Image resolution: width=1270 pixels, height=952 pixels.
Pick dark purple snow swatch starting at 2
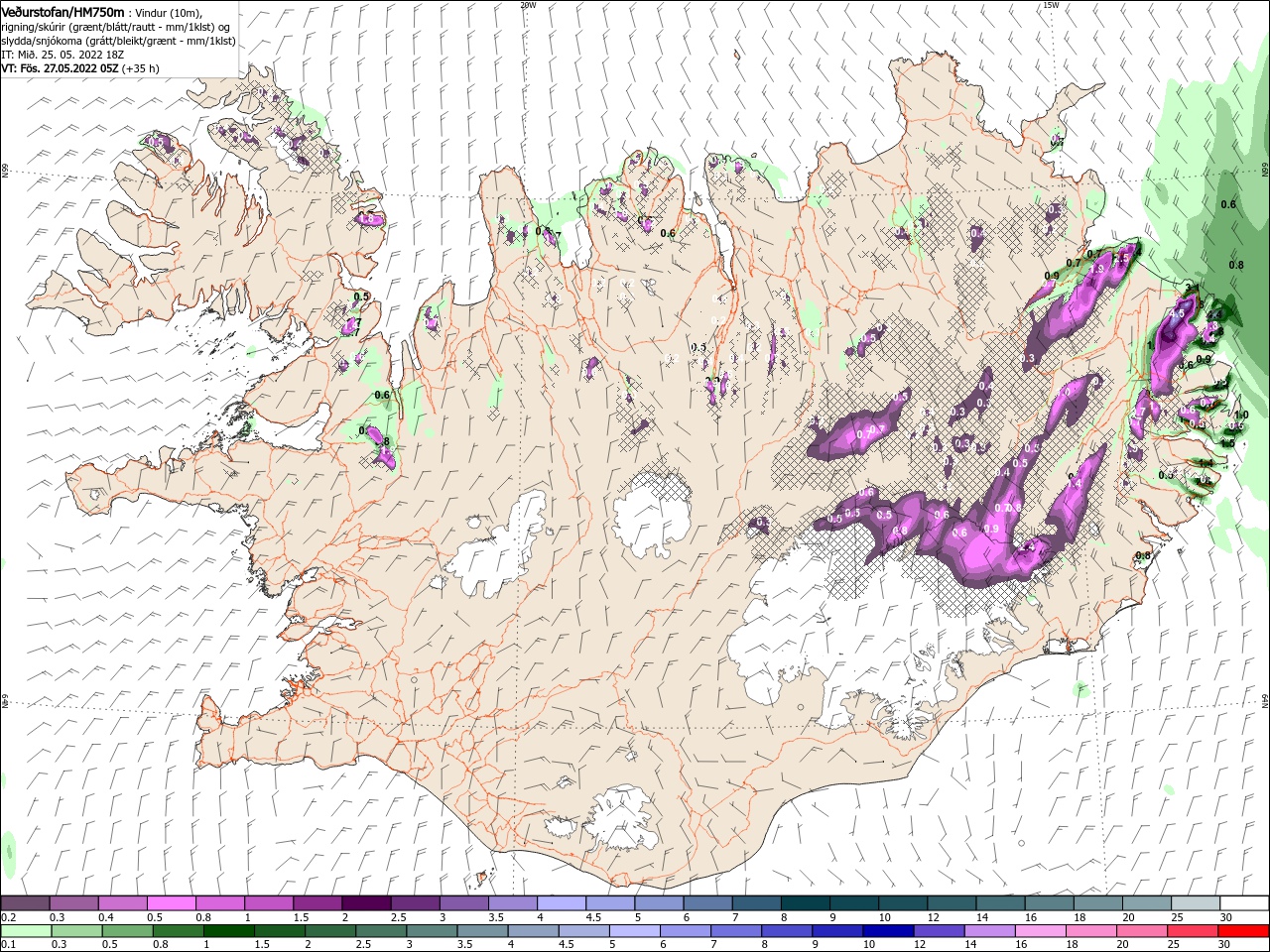pyautogui.click(x=365, y=903)
